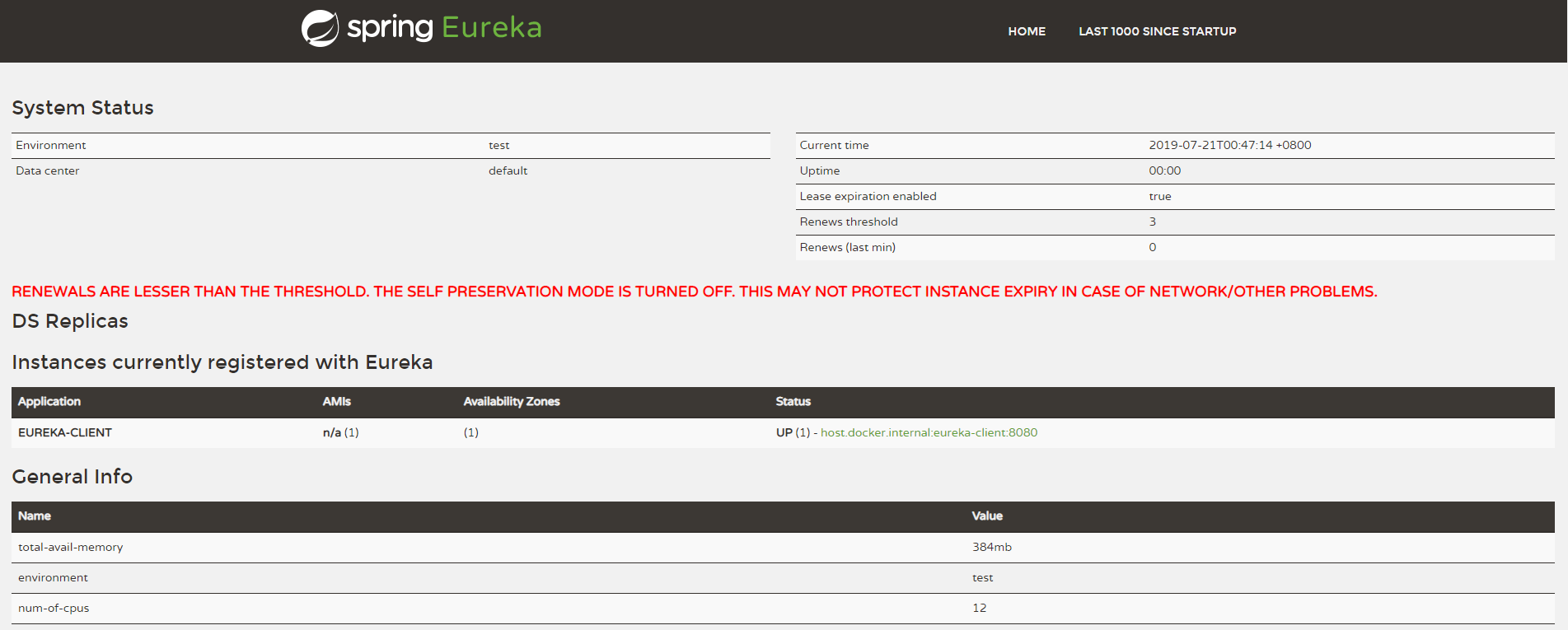Viewport: 1568px width, 630px height.
Task: Select the num-of-cpus value 12
Action: (980, 608)
